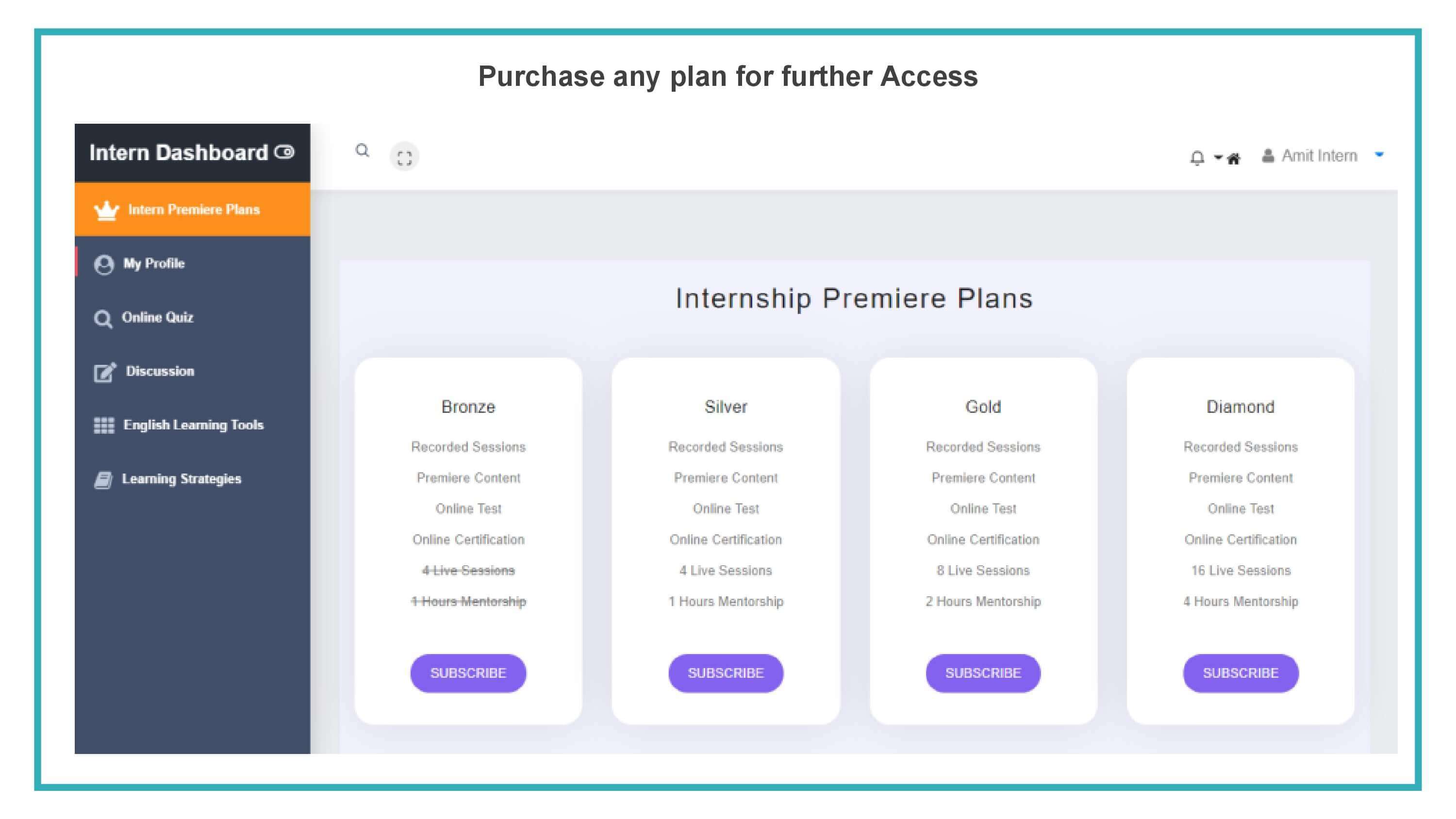Click the Intern Dashboard title
Screen dimensions: 1456x819
178,153
